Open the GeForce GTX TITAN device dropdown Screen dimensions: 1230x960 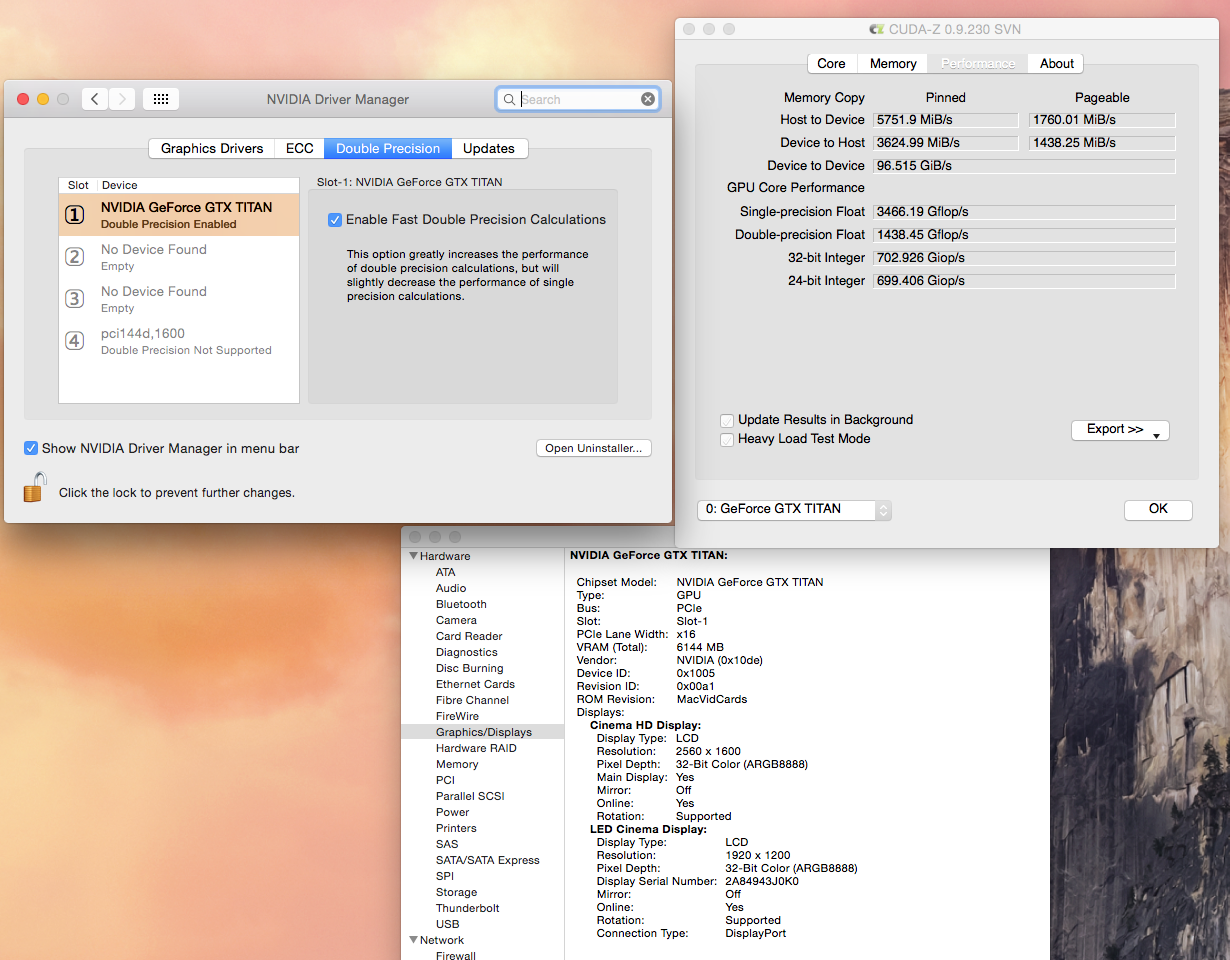point(794,509)
